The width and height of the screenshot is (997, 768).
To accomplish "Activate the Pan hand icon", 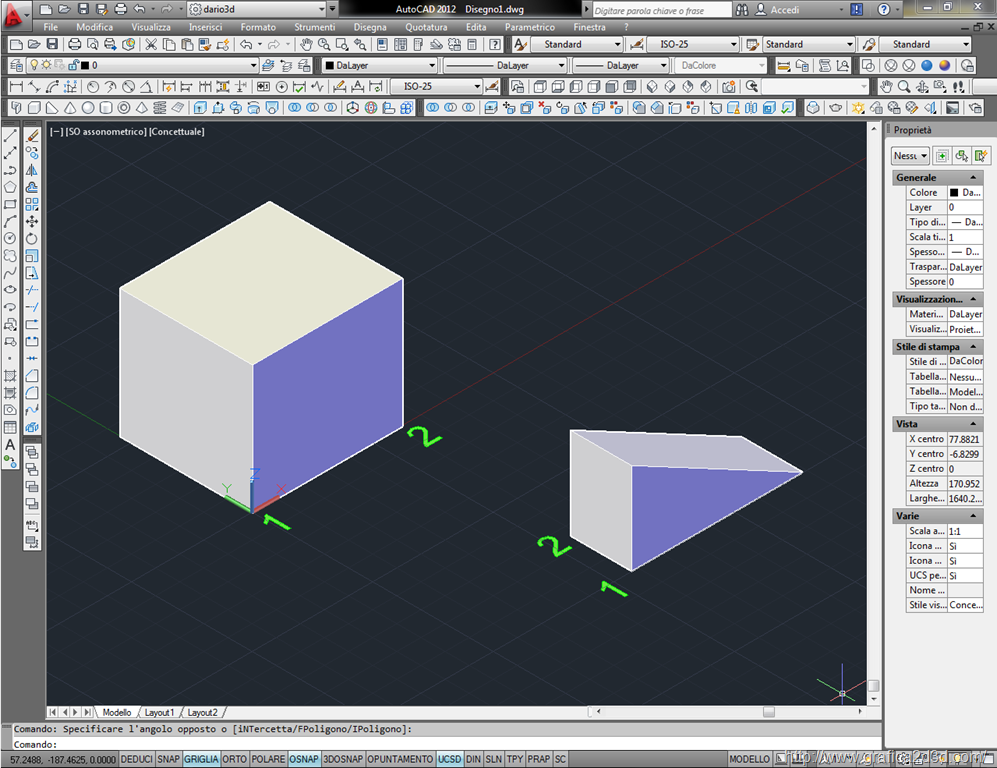I will tap(308, 45).
